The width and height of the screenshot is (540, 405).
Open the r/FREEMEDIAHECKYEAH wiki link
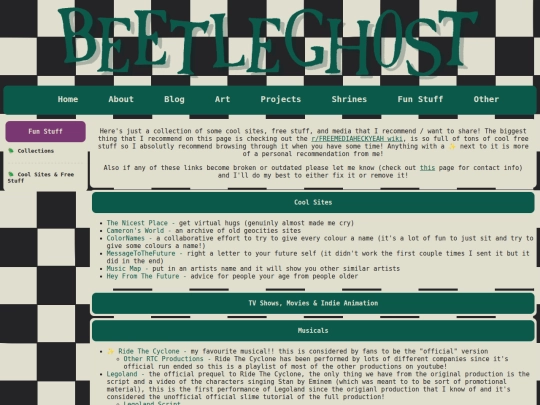pyautogui.click(x=357, y=139)
